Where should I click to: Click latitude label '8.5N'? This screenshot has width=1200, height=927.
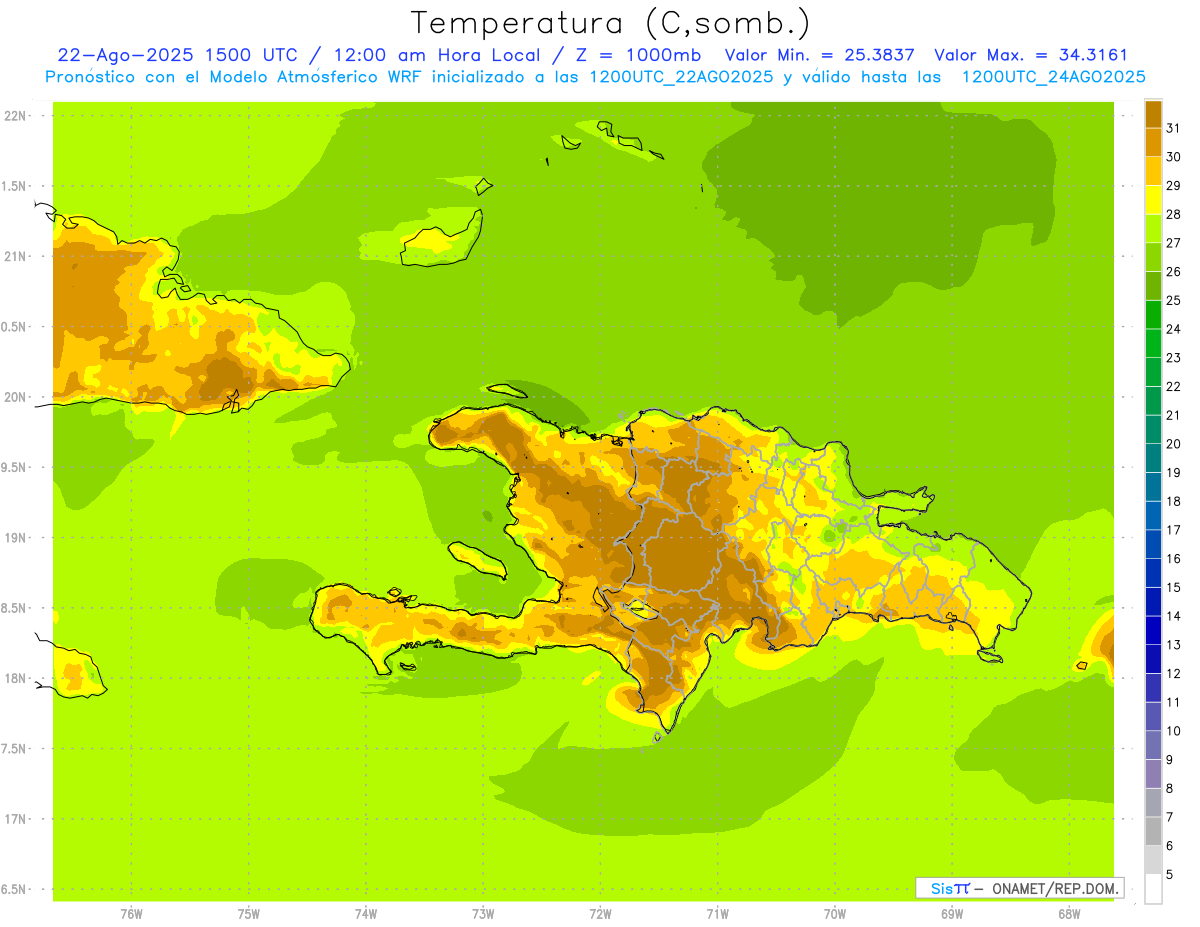click(x=14, y=608)
